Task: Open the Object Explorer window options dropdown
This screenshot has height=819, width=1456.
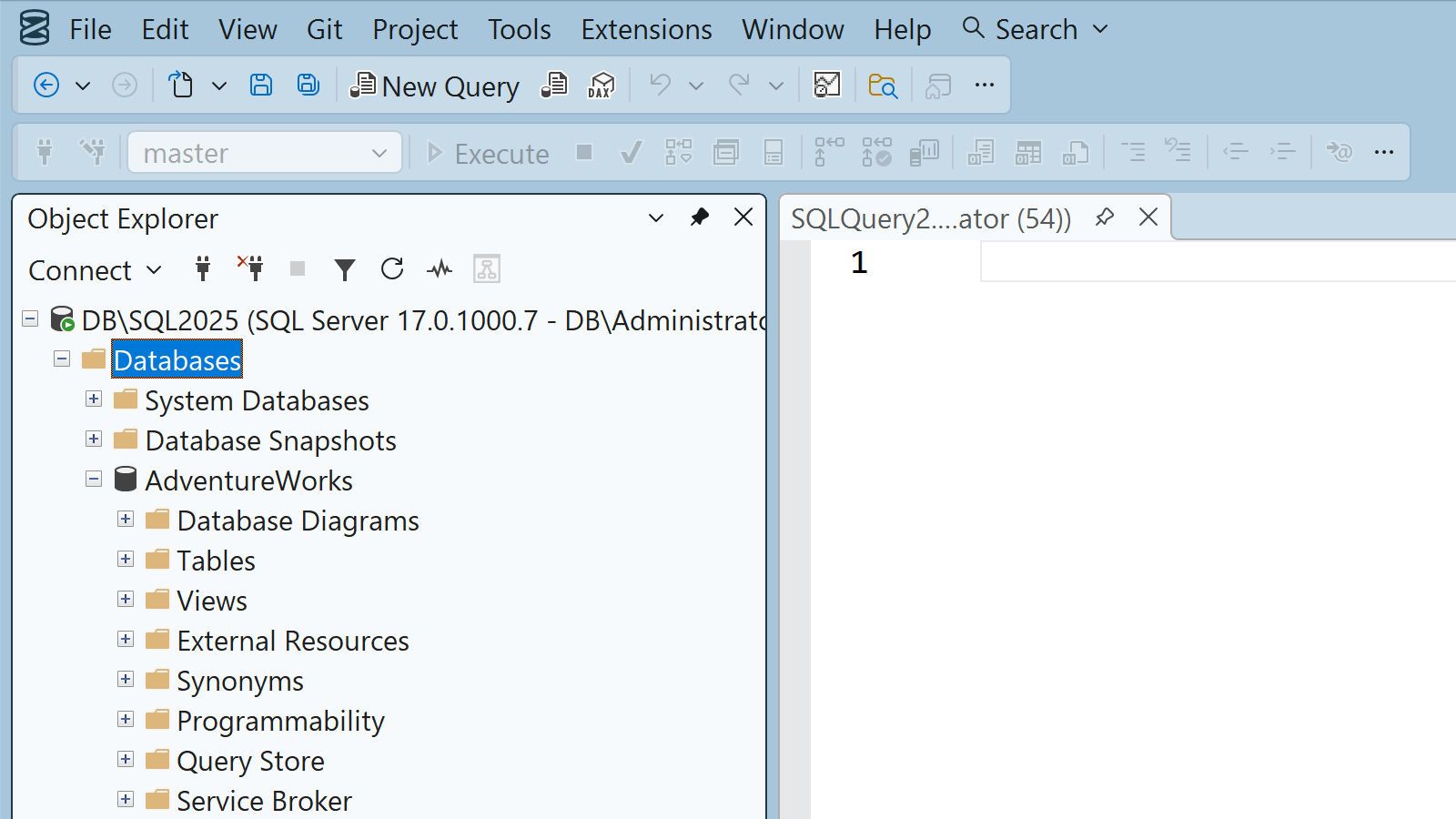Action: [656, 218]
